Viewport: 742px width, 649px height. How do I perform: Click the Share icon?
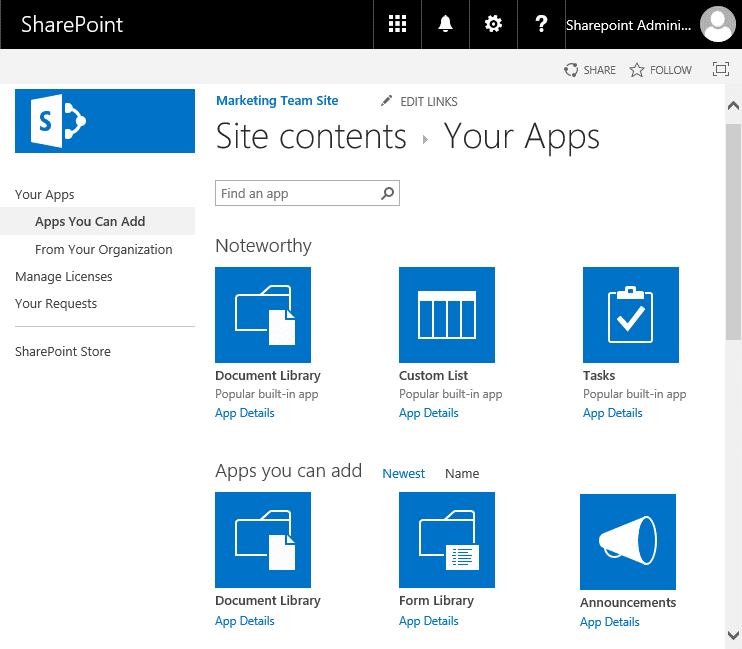[x=571, y=70]
